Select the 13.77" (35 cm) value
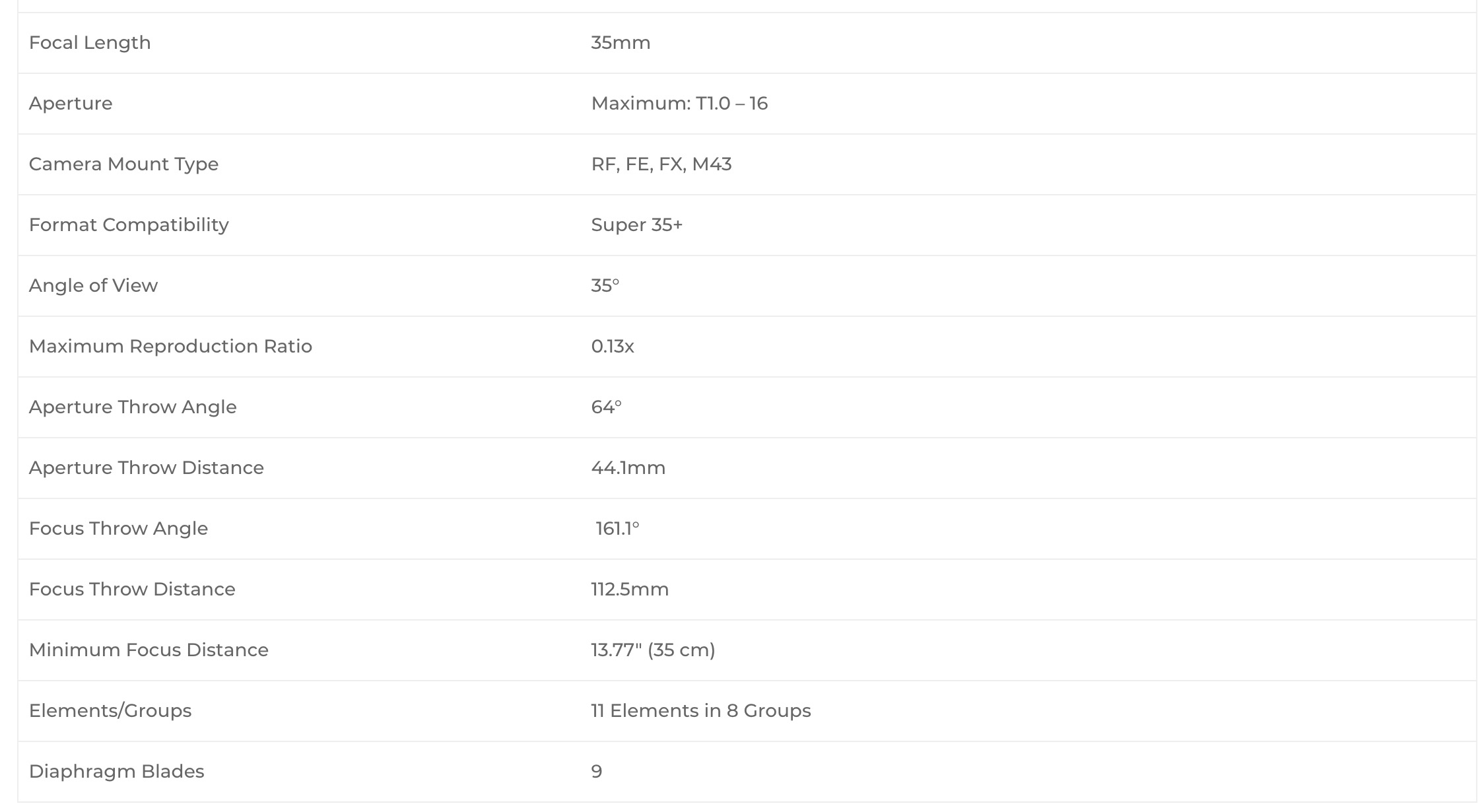Viewport: 1484px width, 812px height. [653, 650]
